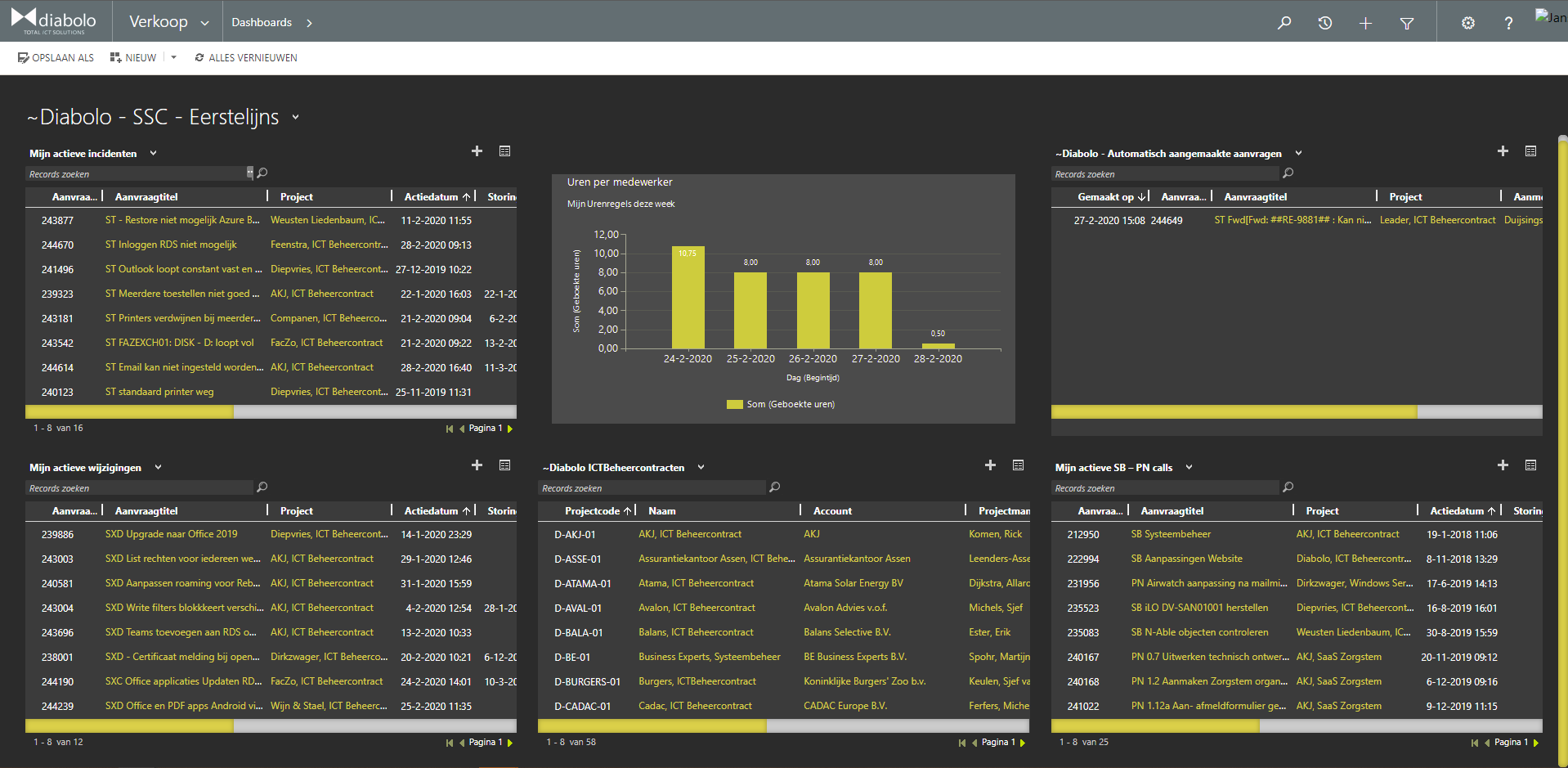Search icon in ICTBeheercontracten panel
1568x768 pixels.
click(x=775, y=487)
